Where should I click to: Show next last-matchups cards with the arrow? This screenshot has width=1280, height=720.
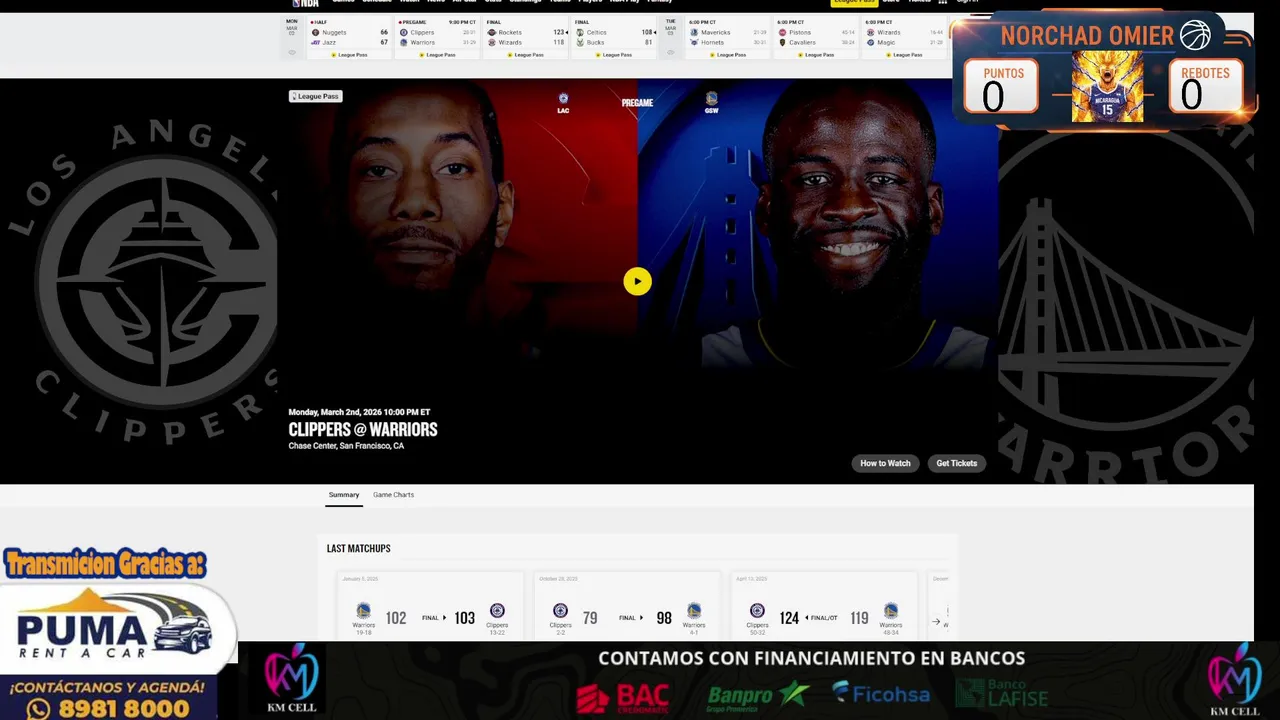tap(936, 621)
